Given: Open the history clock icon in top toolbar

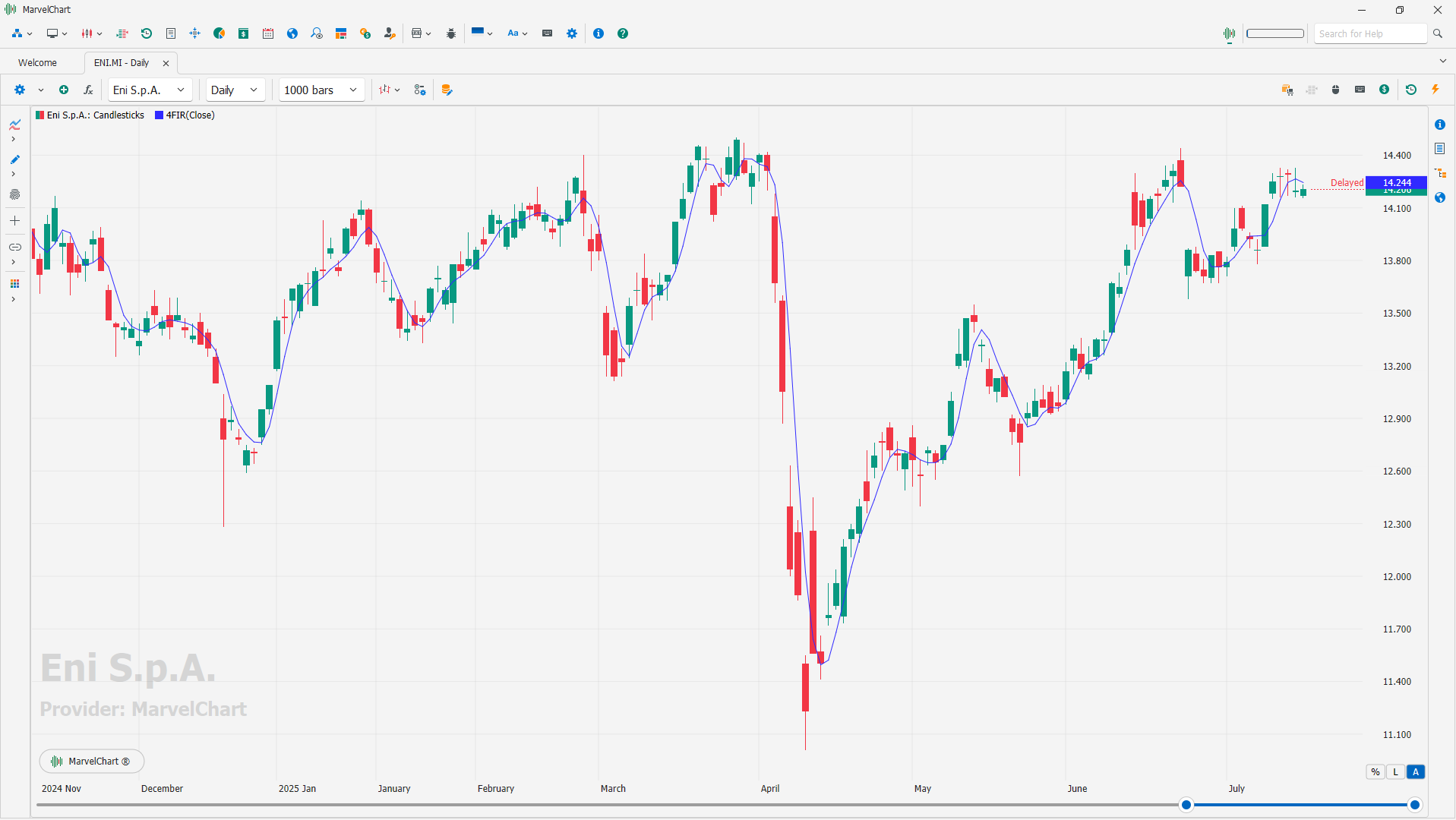Looking at the screenshot, I should 147,33.
